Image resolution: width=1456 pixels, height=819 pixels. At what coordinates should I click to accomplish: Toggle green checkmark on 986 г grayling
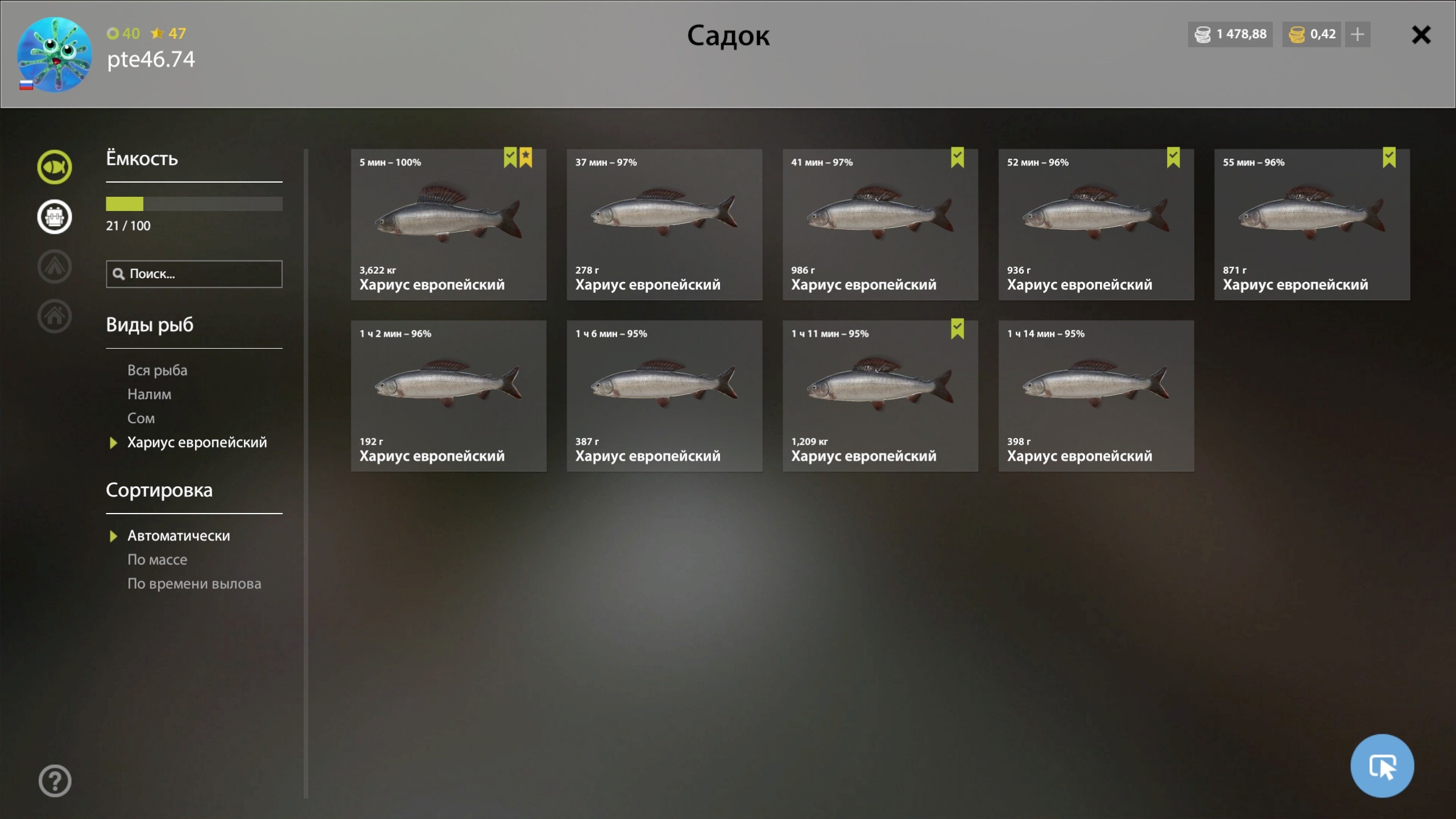(x=957, y=158)
